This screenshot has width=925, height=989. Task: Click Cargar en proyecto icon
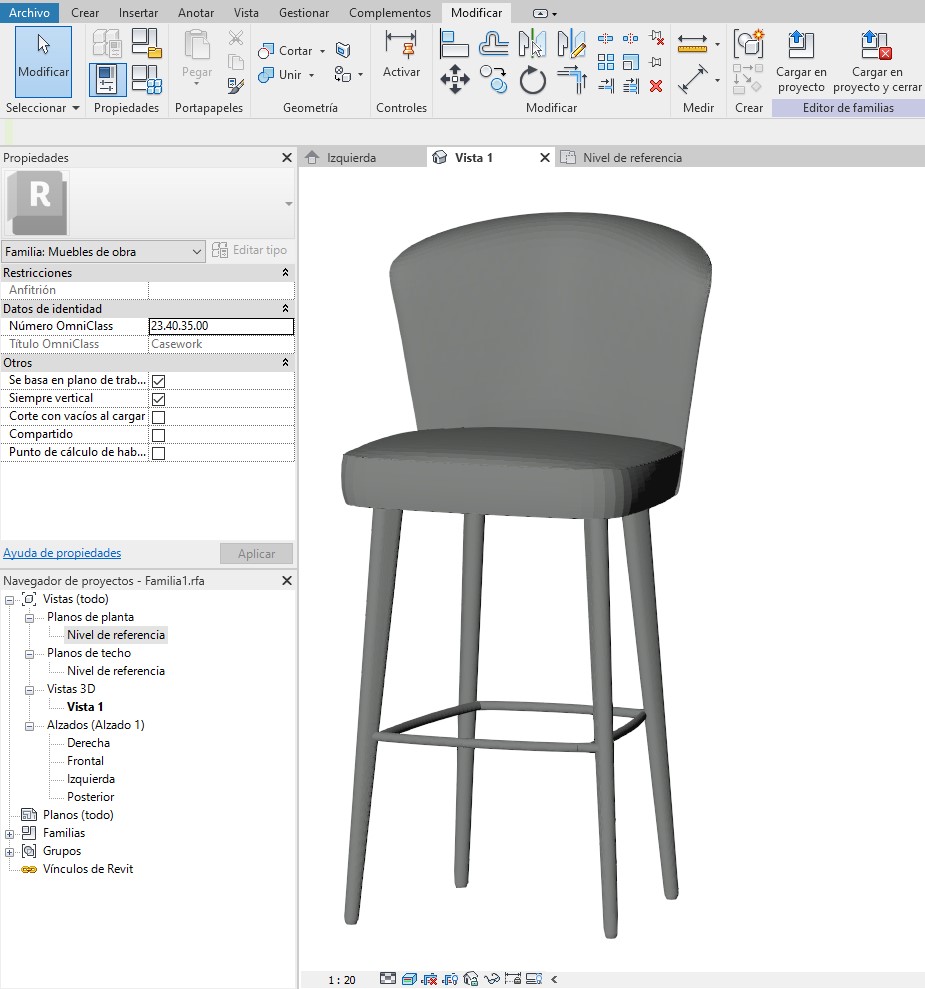point(800,62)
